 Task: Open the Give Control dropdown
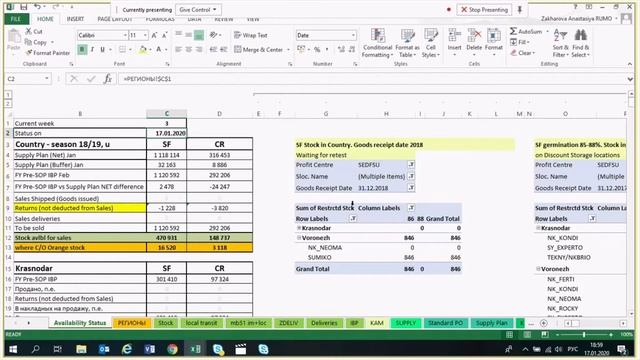(x=198, y=9)
